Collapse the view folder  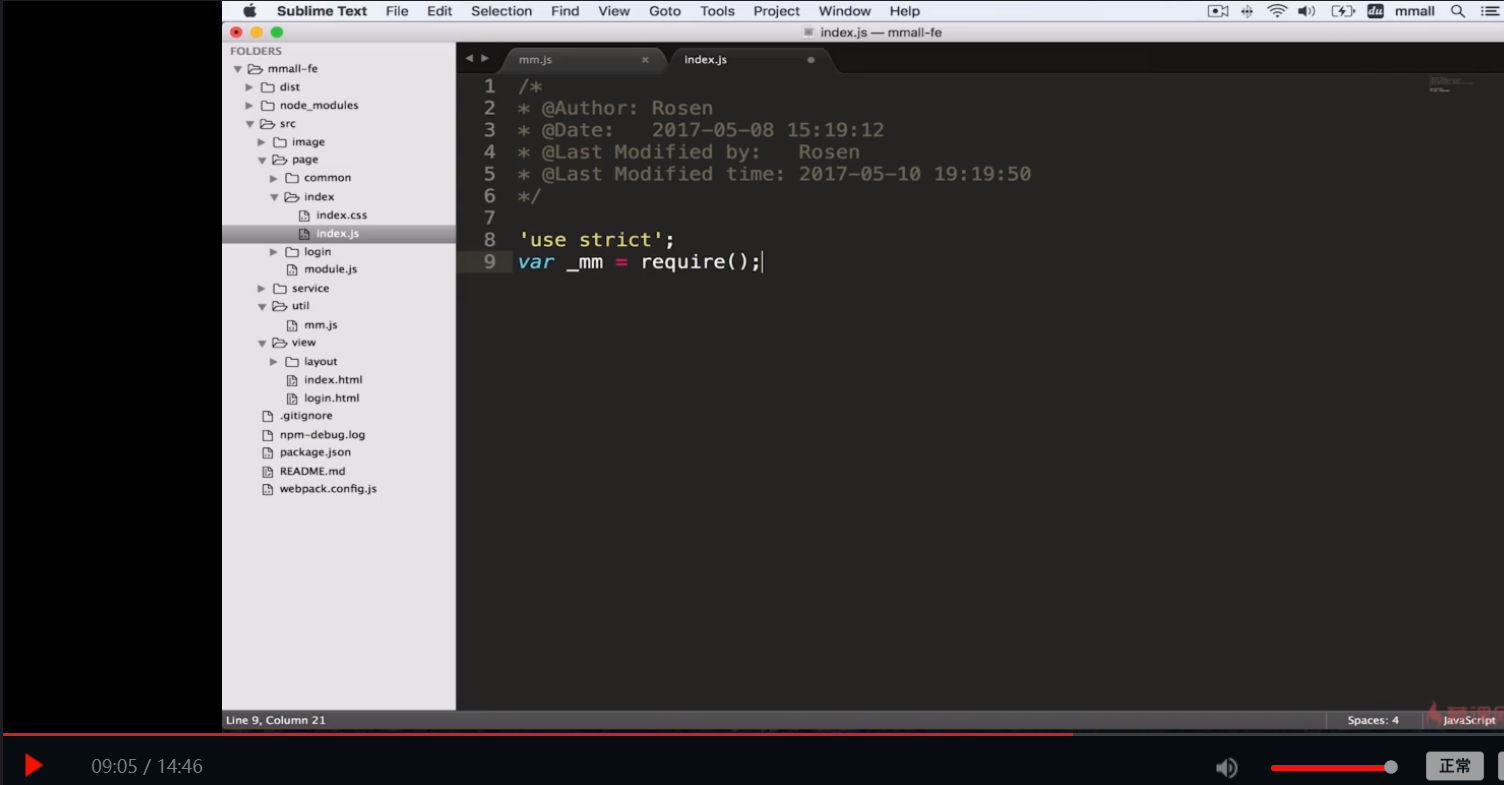262,343
